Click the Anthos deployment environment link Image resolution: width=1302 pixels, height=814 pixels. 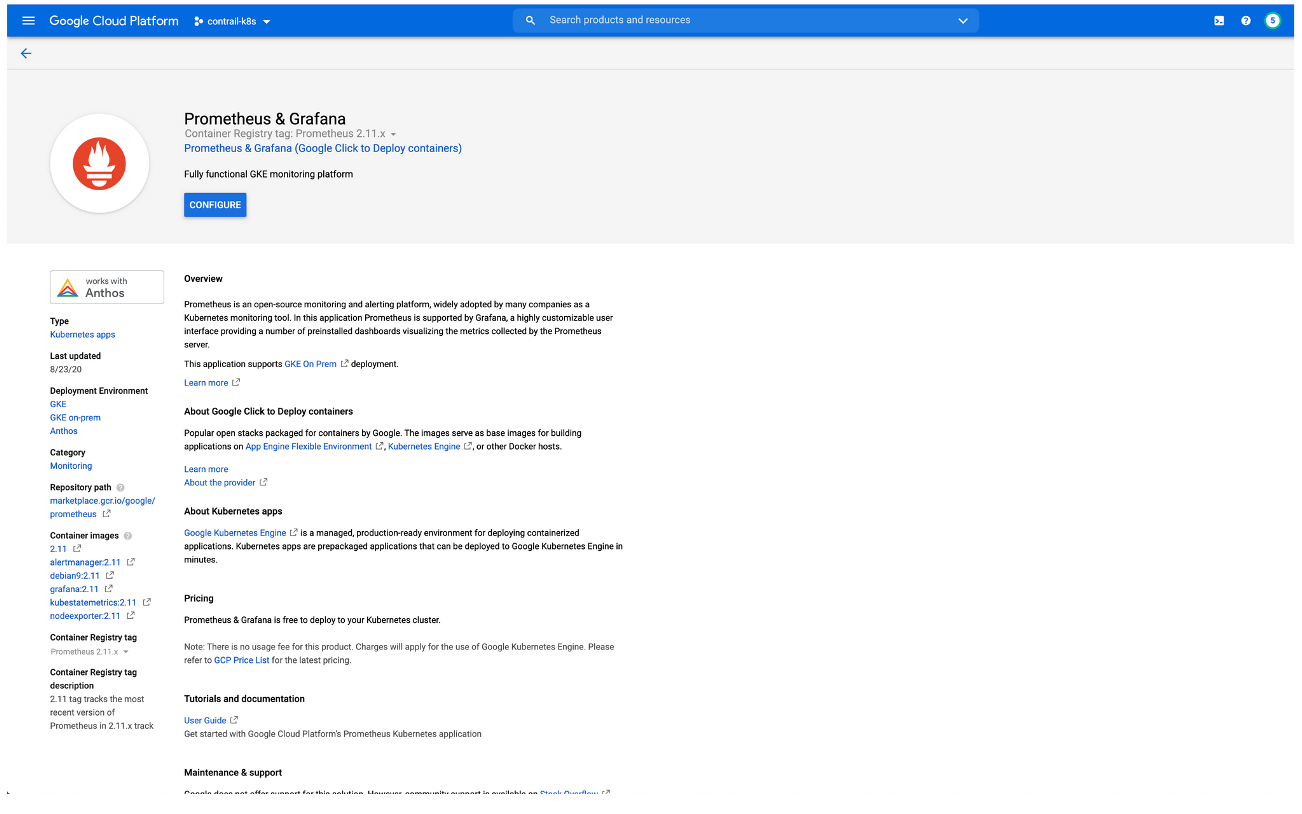(64, 431)
